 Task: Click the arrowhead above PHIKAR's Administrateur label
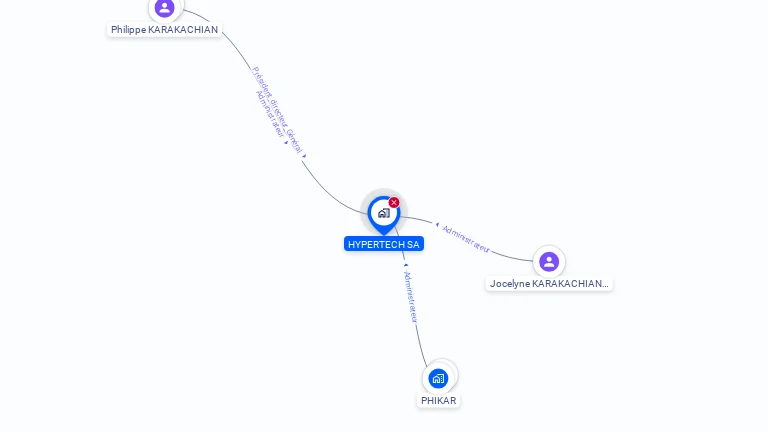(x=406, y=265)
